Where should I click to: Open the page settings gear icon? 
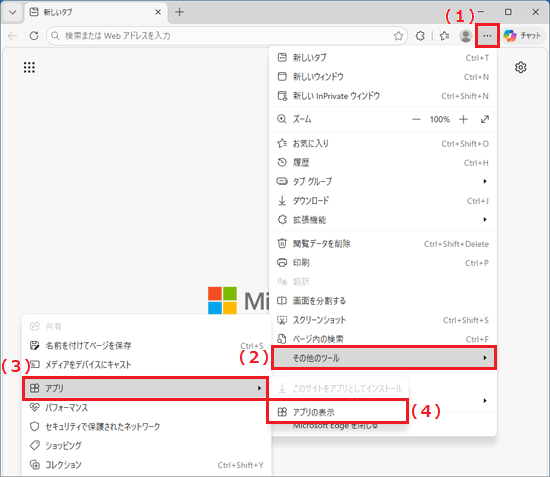coord(521,67)
